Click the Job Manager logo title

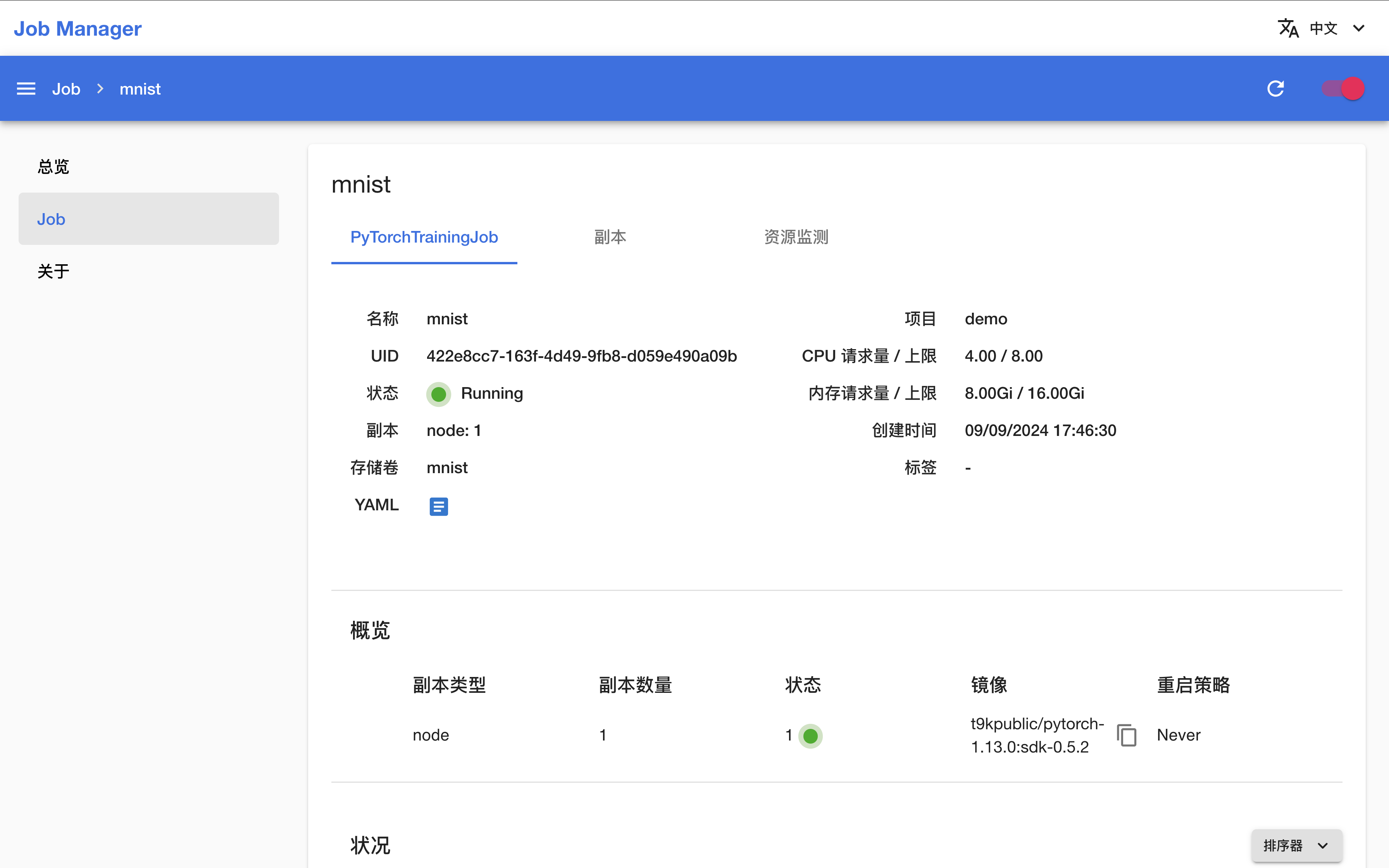point(78,28)
